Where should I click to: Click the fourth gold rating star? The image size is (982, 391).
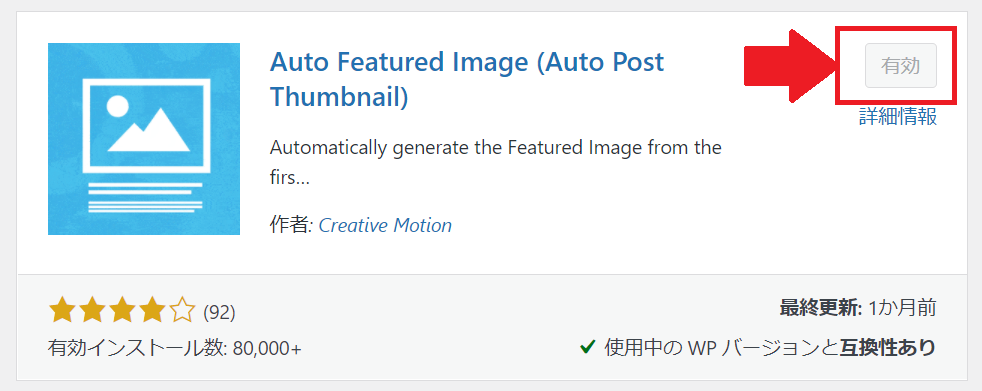[x=152, y=310]
